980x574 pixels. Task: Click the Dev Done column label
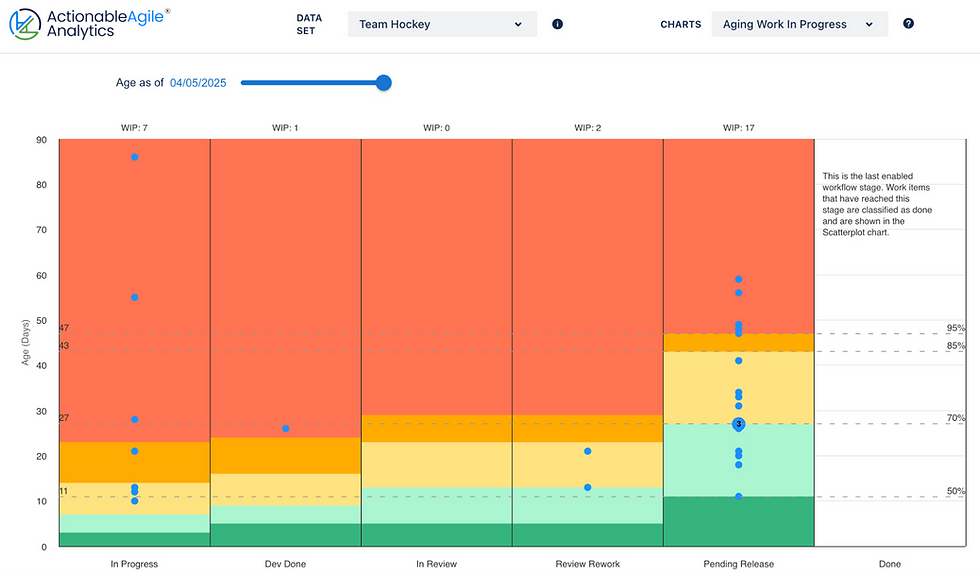tap(285, 564)
